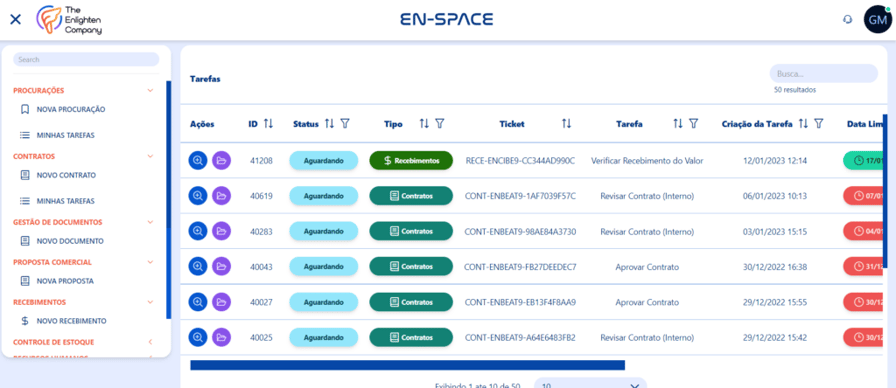Collapse the CONTRATOS section chevron

point(150,156)
